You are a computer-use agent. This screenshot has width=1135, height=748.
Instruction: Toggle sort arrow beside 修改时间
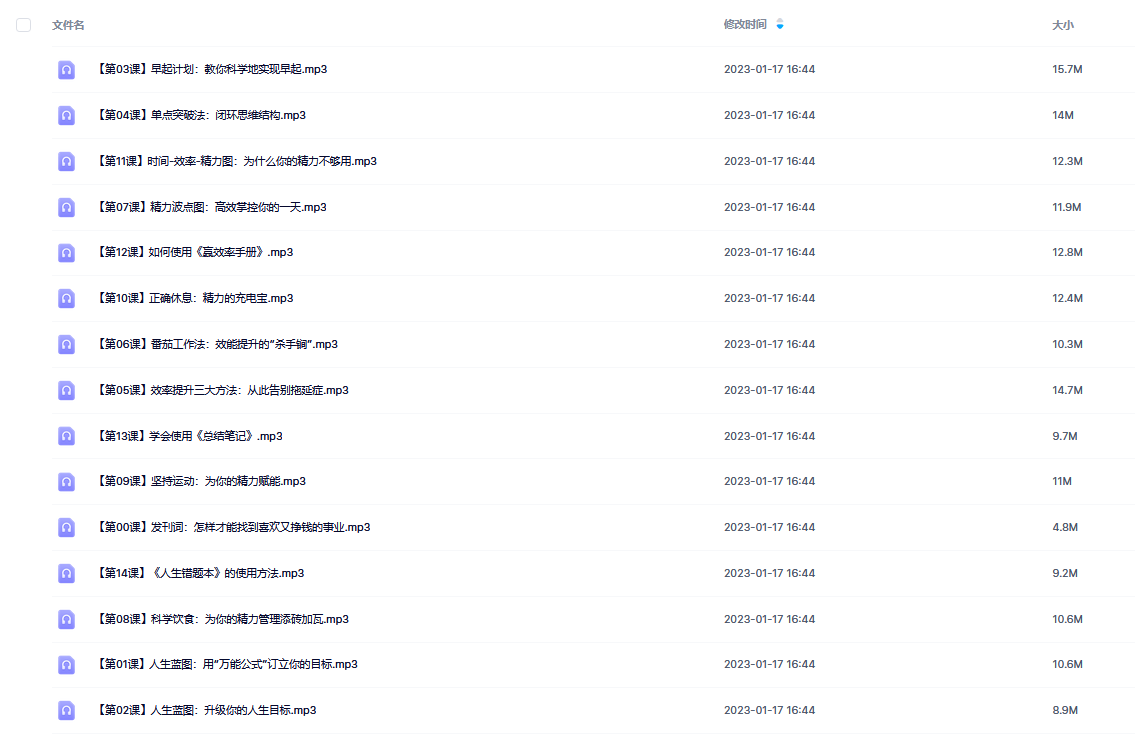780,25
